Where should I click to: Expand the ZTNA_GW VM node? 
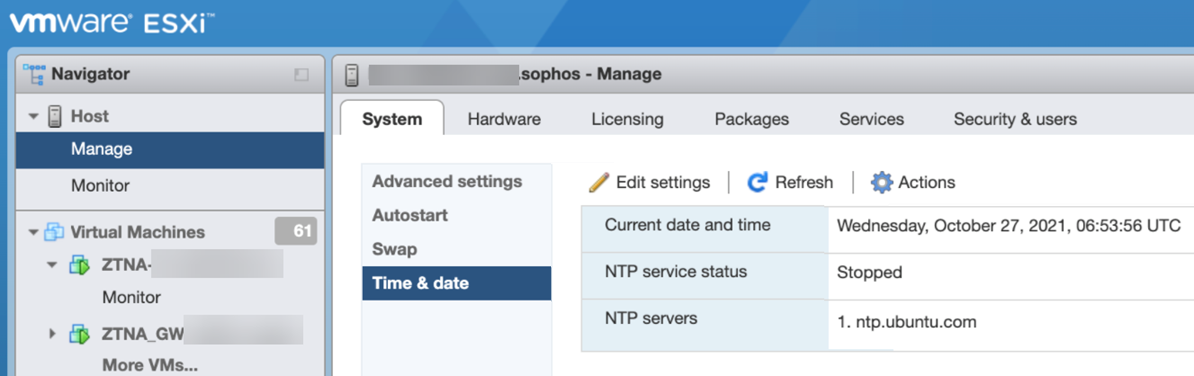53,333
